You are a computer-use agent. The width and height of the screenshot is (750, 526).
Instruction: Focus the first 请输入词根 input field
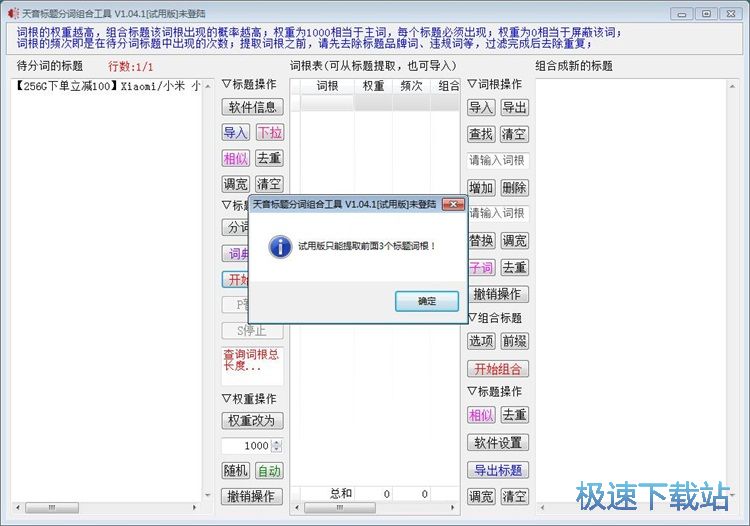[x=497, y=160]
